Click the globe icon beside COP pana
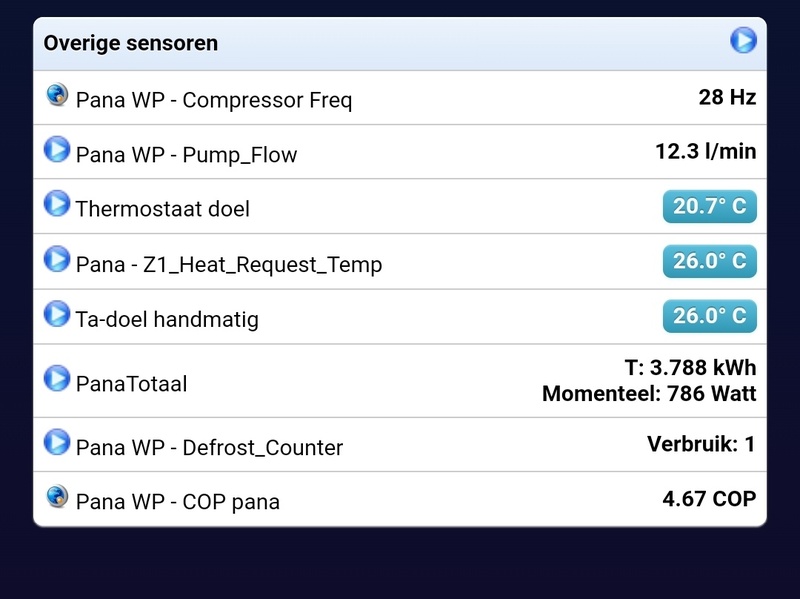Viewport: 800px width, 599px height. pyautogui.click(x=57, y=496)
